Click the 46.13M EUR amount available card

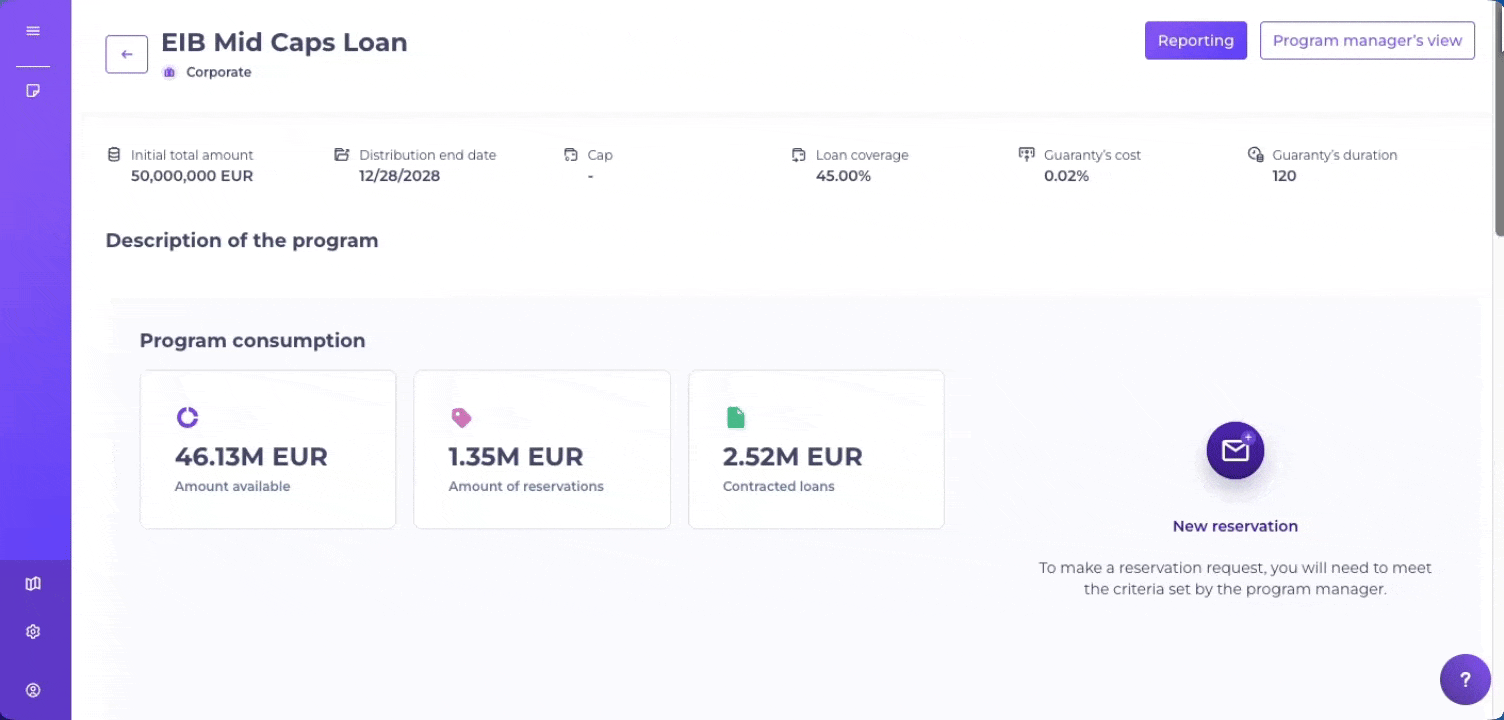(268, 449)
